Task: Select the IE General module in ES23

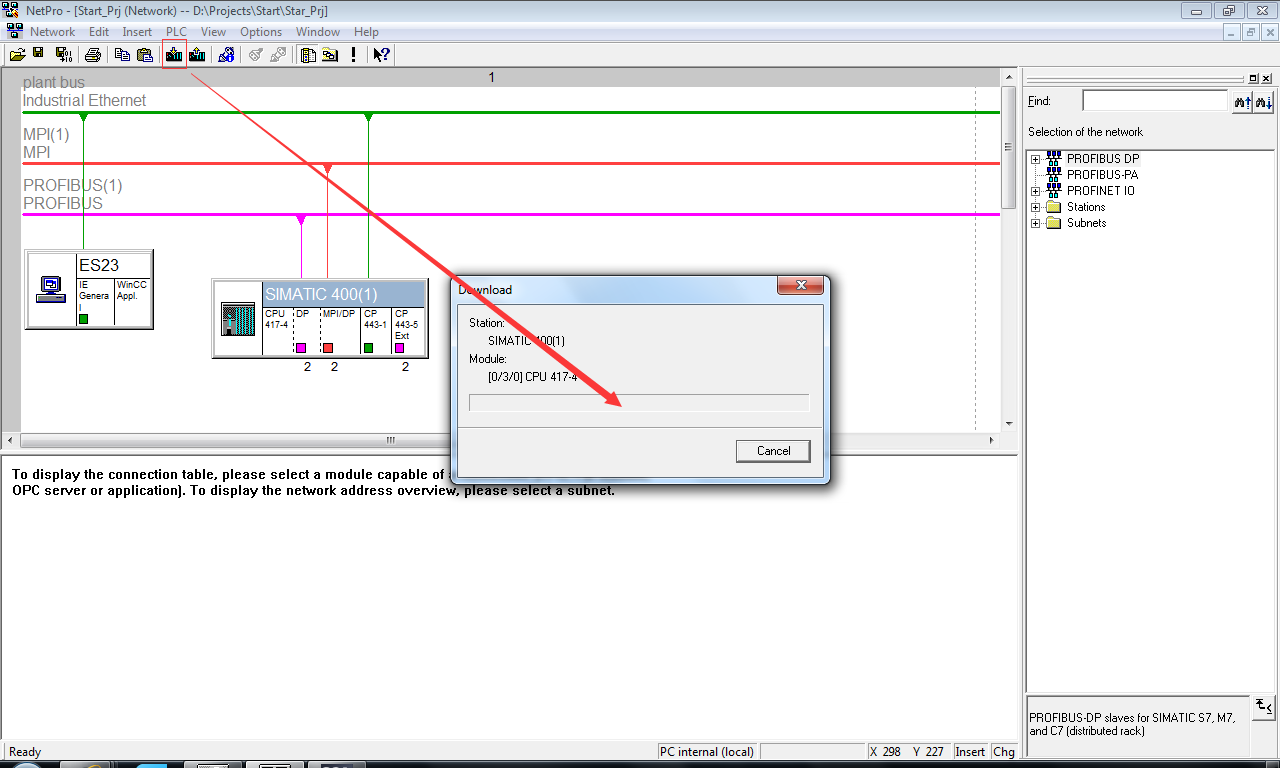Action: 96,301
